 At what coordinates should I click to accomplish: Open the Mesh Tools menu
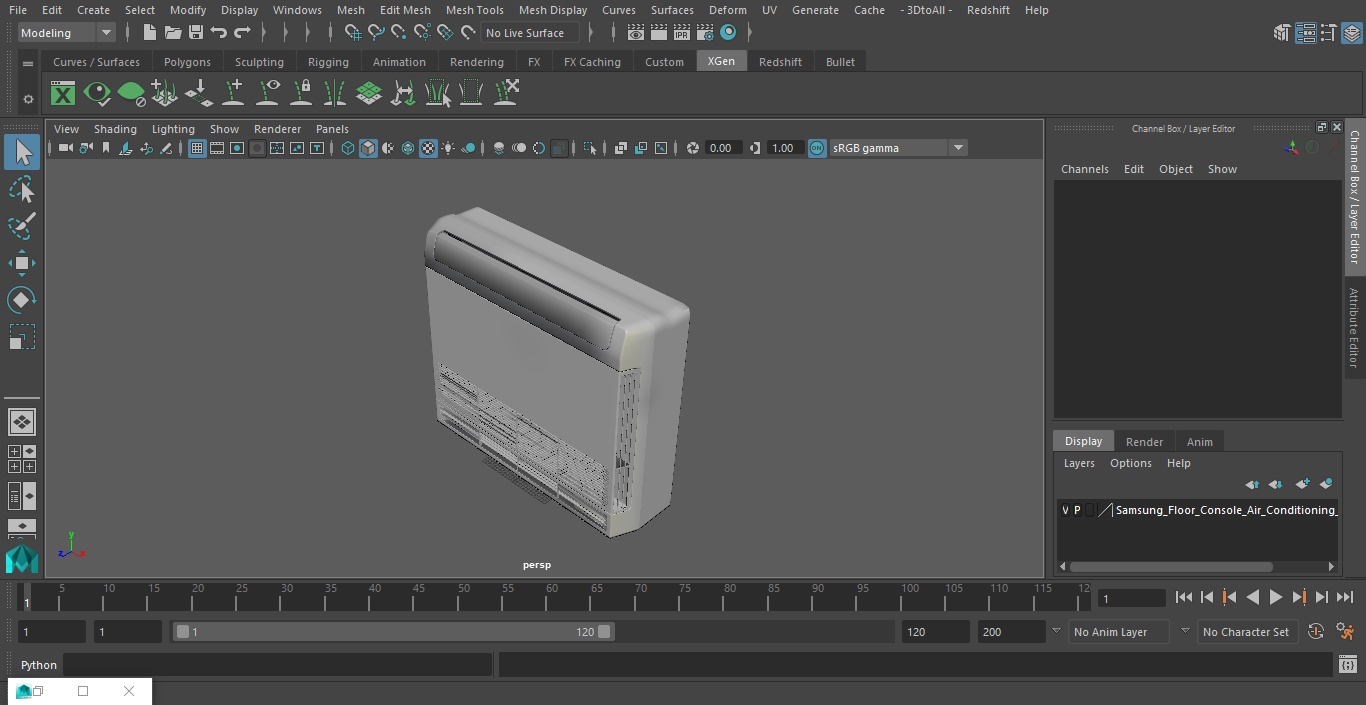474,10
